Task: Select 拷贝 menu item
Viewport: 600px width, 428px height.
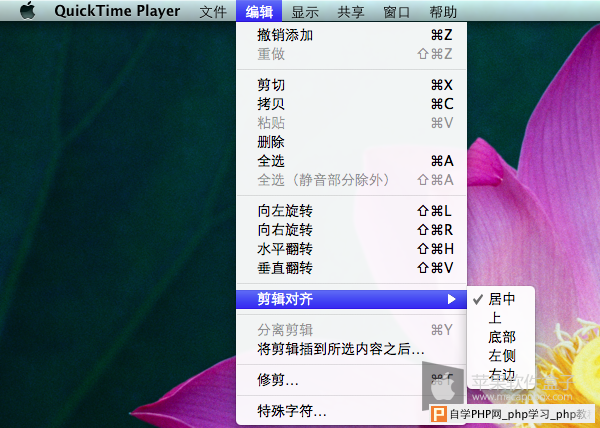Action: tap(351, 104)
